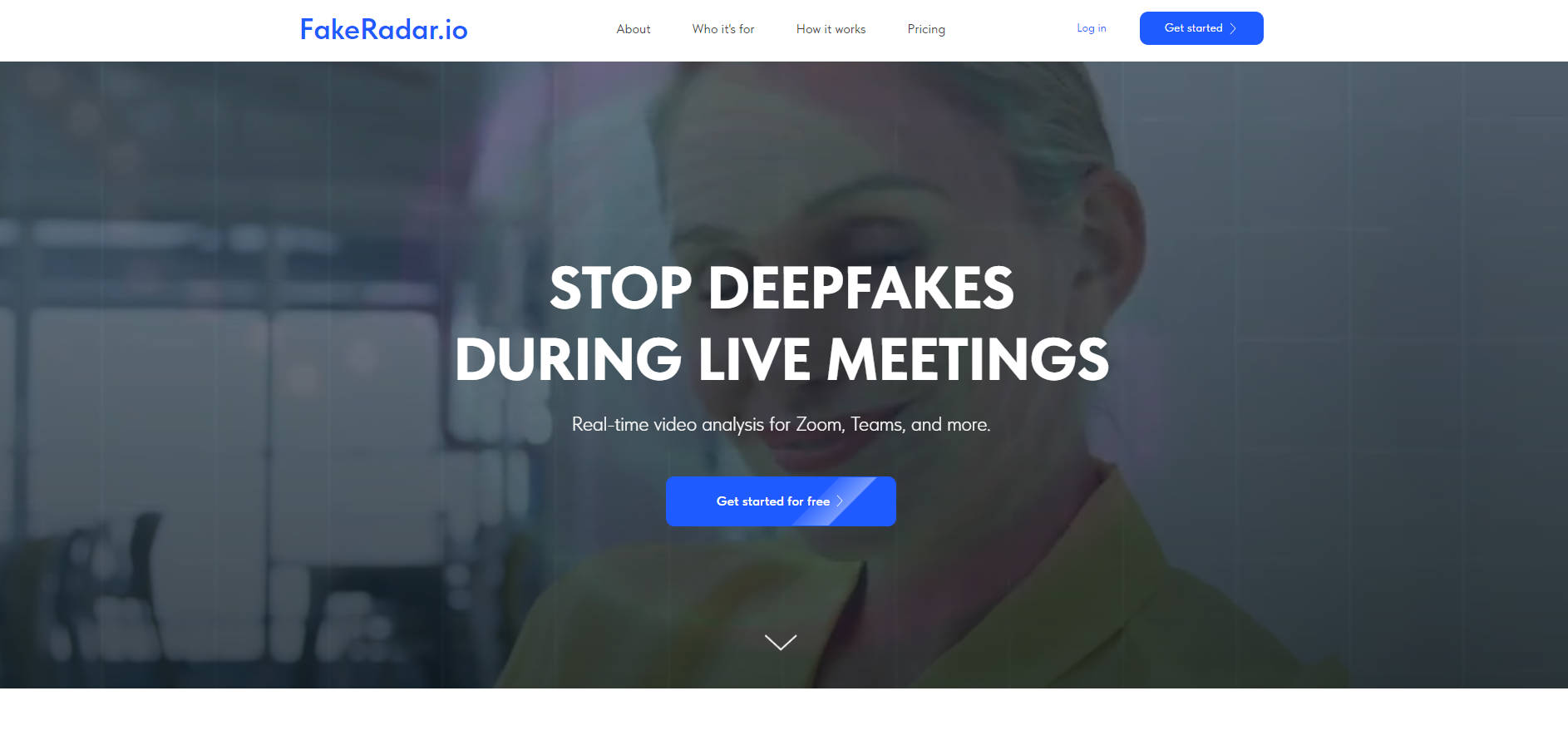The height and width of the screenshot is (750, 1568).
Task: Open the How it works page
Action: 831,29
